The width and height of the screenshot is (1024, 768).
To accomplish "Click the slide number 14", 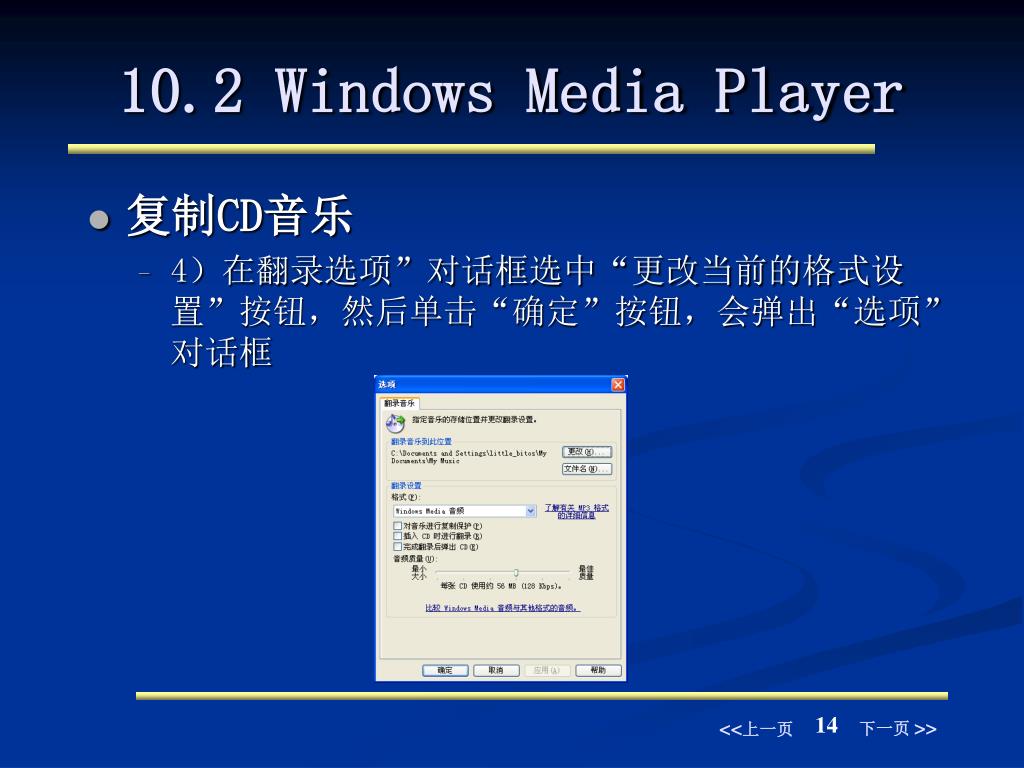I will (826, 726).
